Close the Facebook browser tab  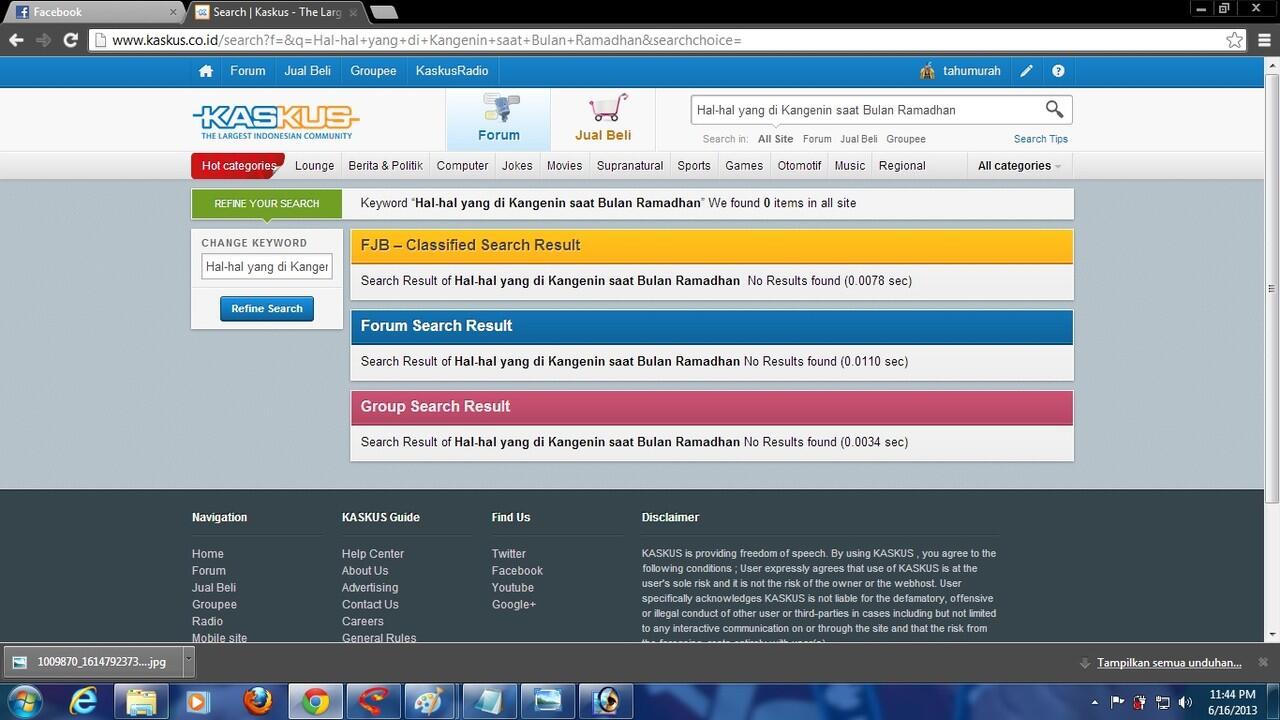[174, 13]
